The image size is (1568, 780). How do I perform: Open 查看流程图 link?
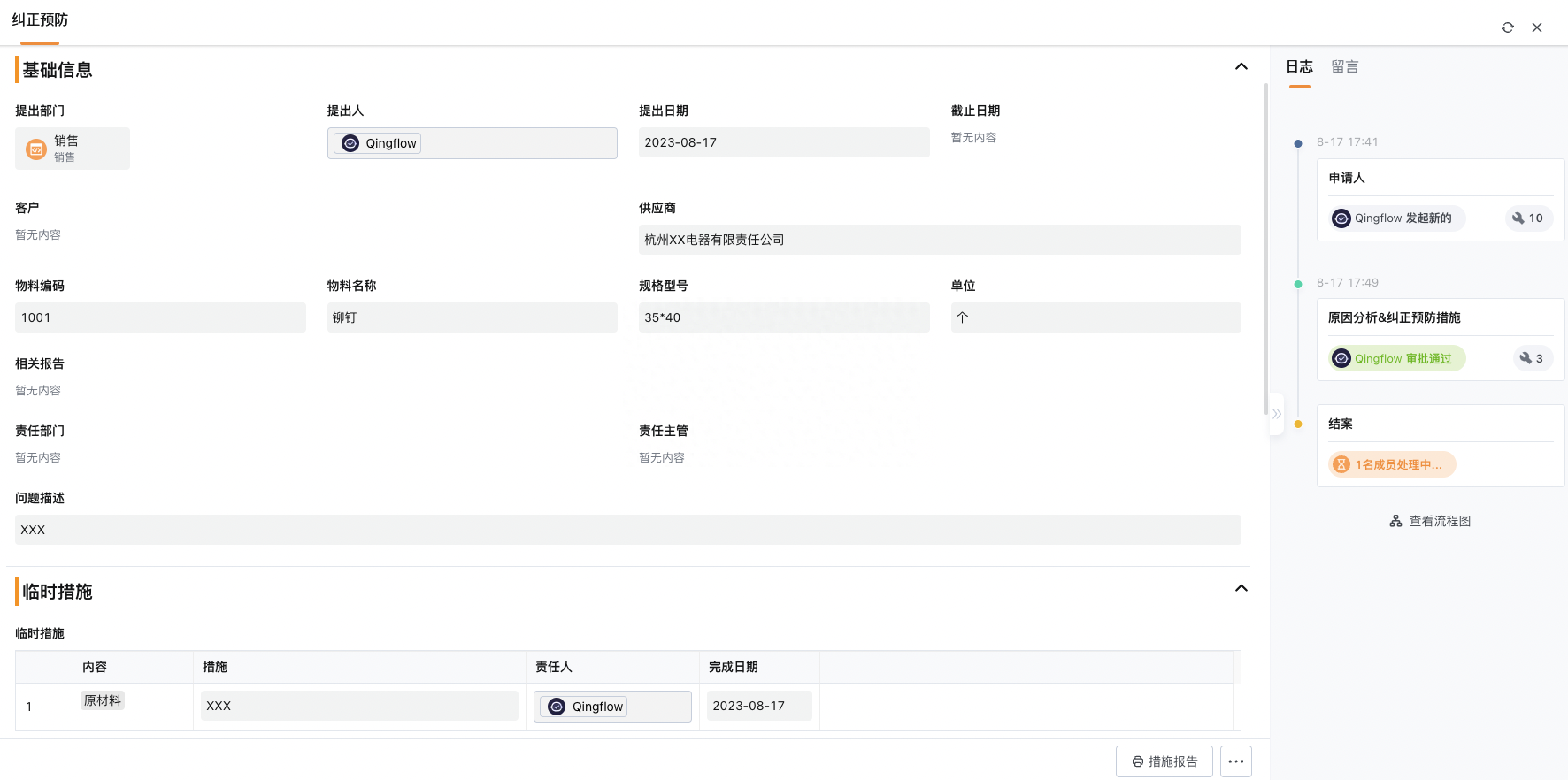[1430, 521]
